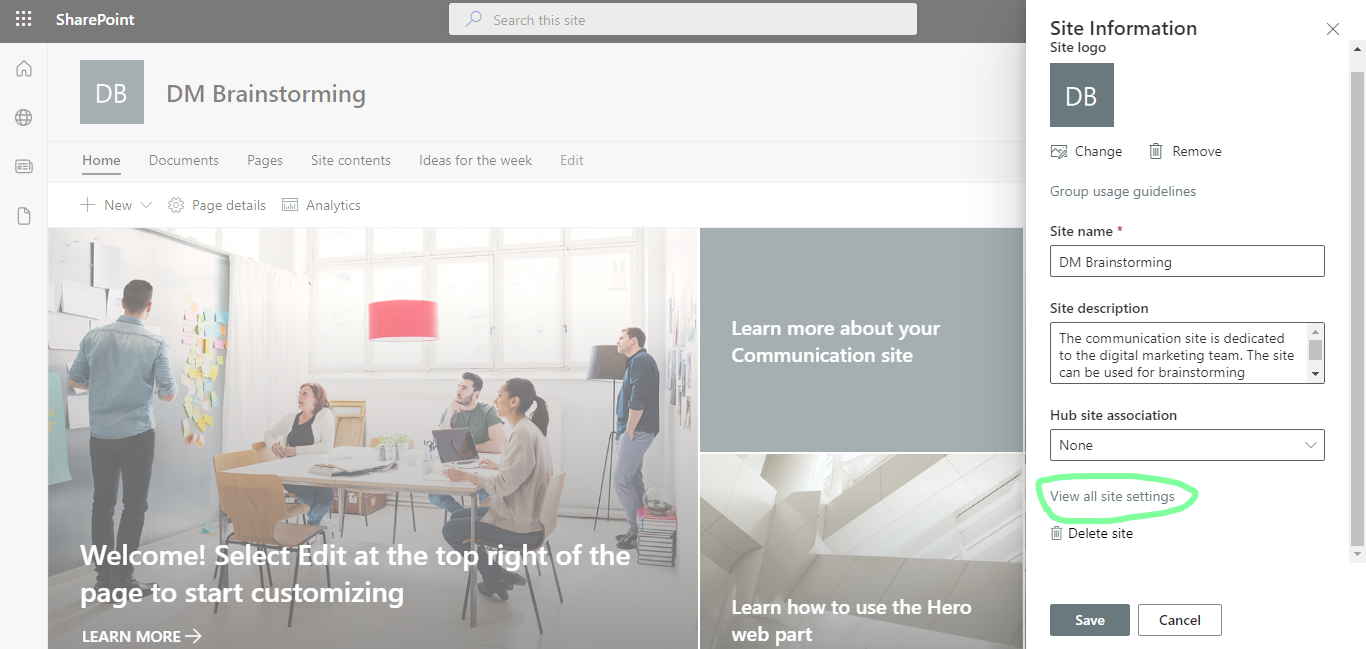This screenshot has width=1366, height=649.
Task: Switch to the Documents tab
Action: 183,160
